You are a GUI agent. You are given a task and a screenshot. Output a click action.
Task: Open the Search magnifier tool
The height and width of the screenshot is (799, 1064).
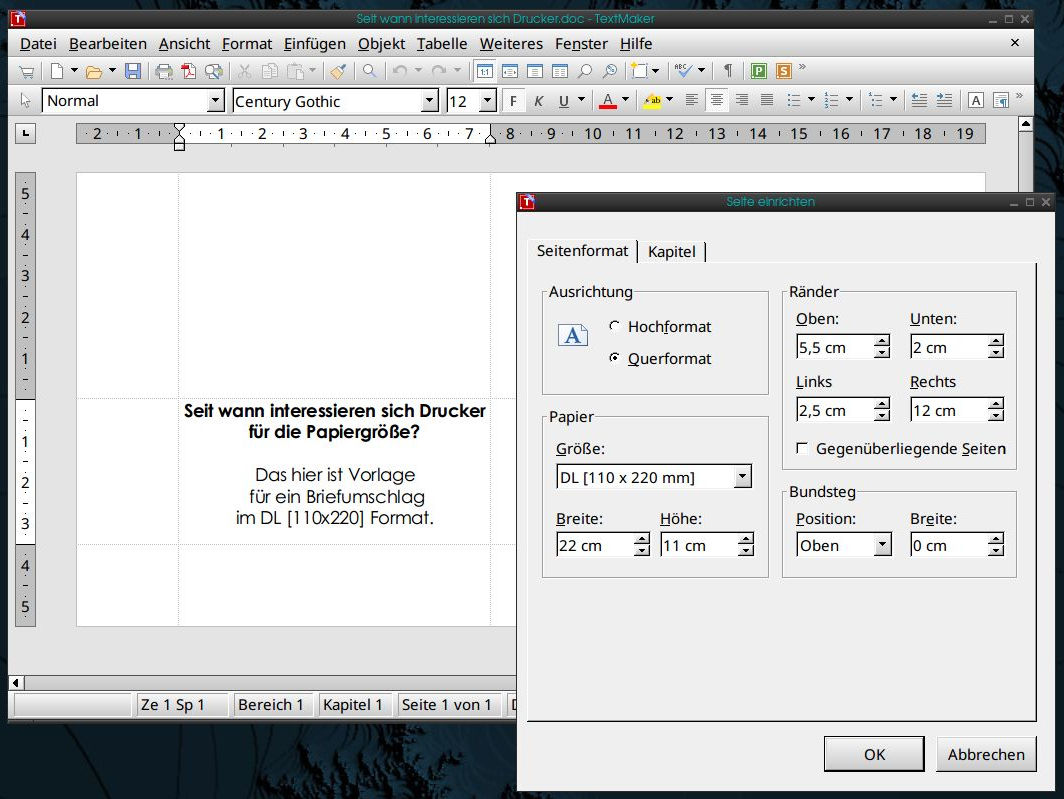point(369,71)
